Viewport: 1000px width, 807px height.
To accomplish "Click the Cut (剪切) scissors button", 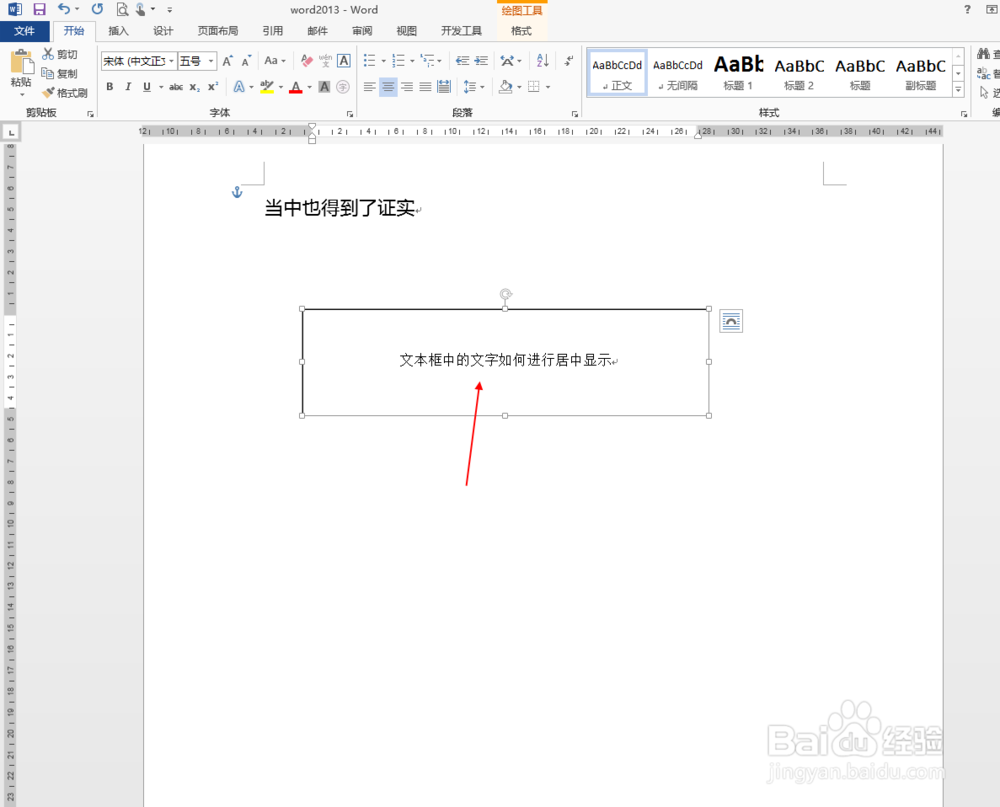I will coord(60,54).
